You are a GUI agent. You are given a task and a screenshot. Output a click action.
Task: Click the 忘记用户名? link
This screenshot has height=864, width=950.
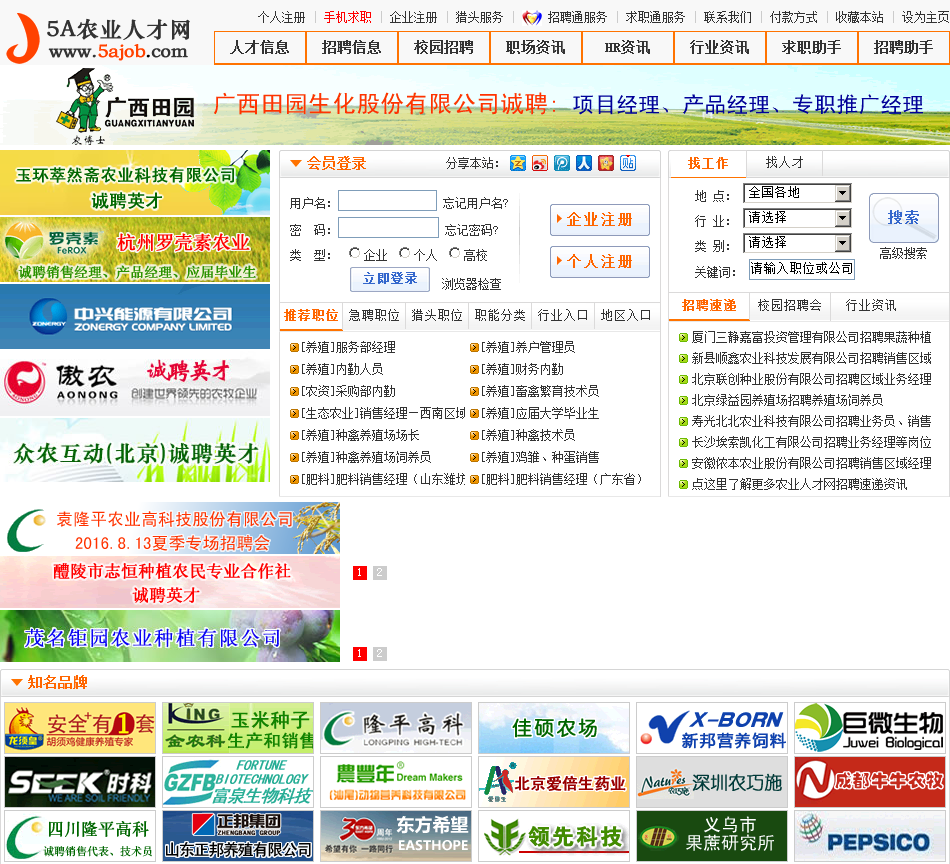(x=476, y=204)
